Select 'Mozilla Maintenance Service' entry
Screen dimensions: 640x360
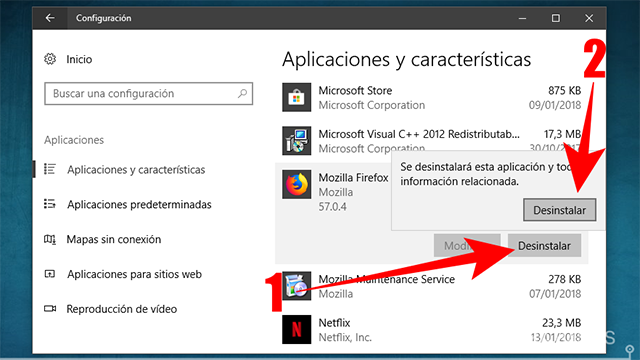[x=387, y=279]
